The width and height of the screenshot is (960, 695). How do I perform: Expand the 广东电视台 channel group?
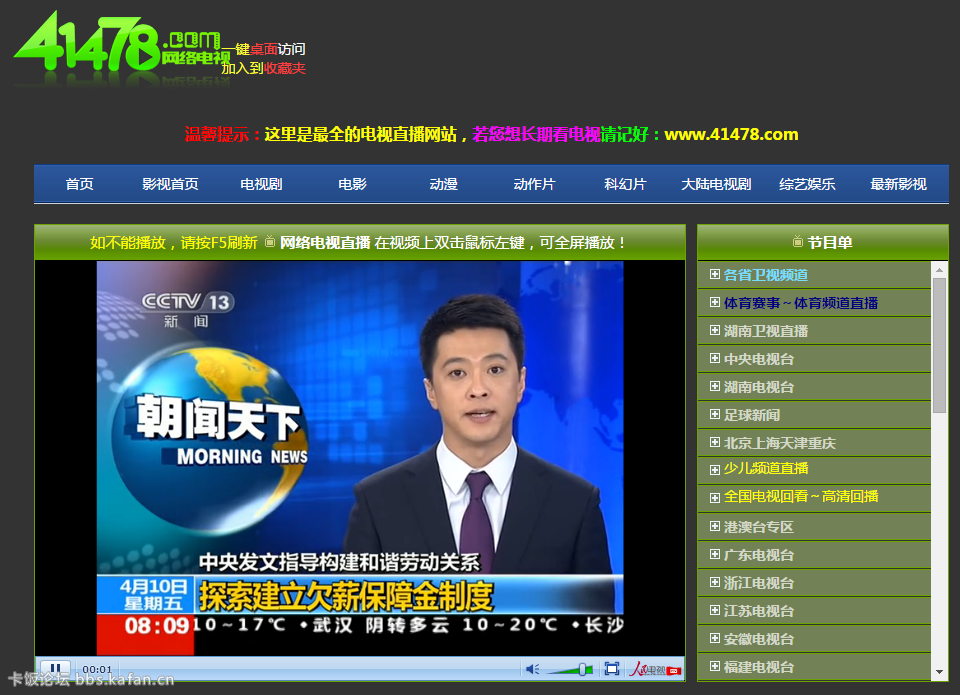pyautogui.click(x=758, y=555)
